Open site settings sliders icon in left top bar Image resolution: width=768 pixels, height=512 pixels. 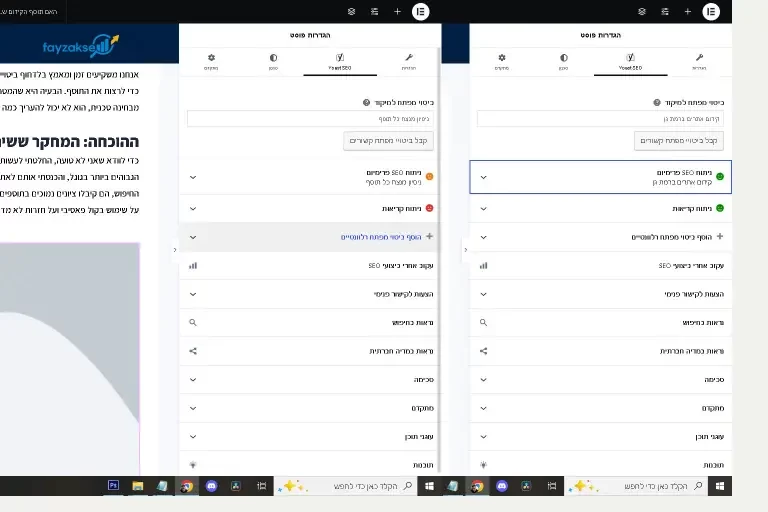click(x=374, y=11)
